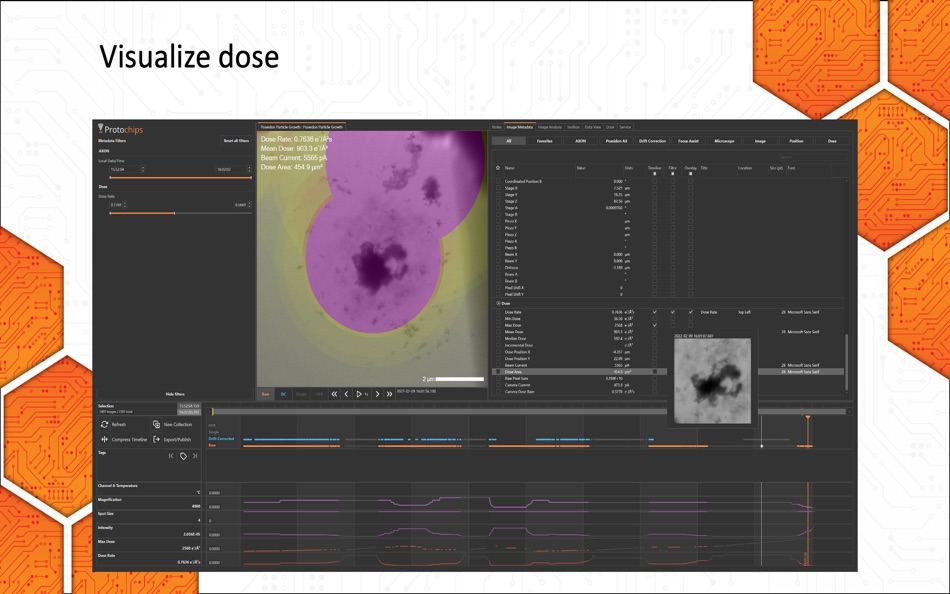
Task: Open Export/Publish using its icon
Action: (156, 440)
